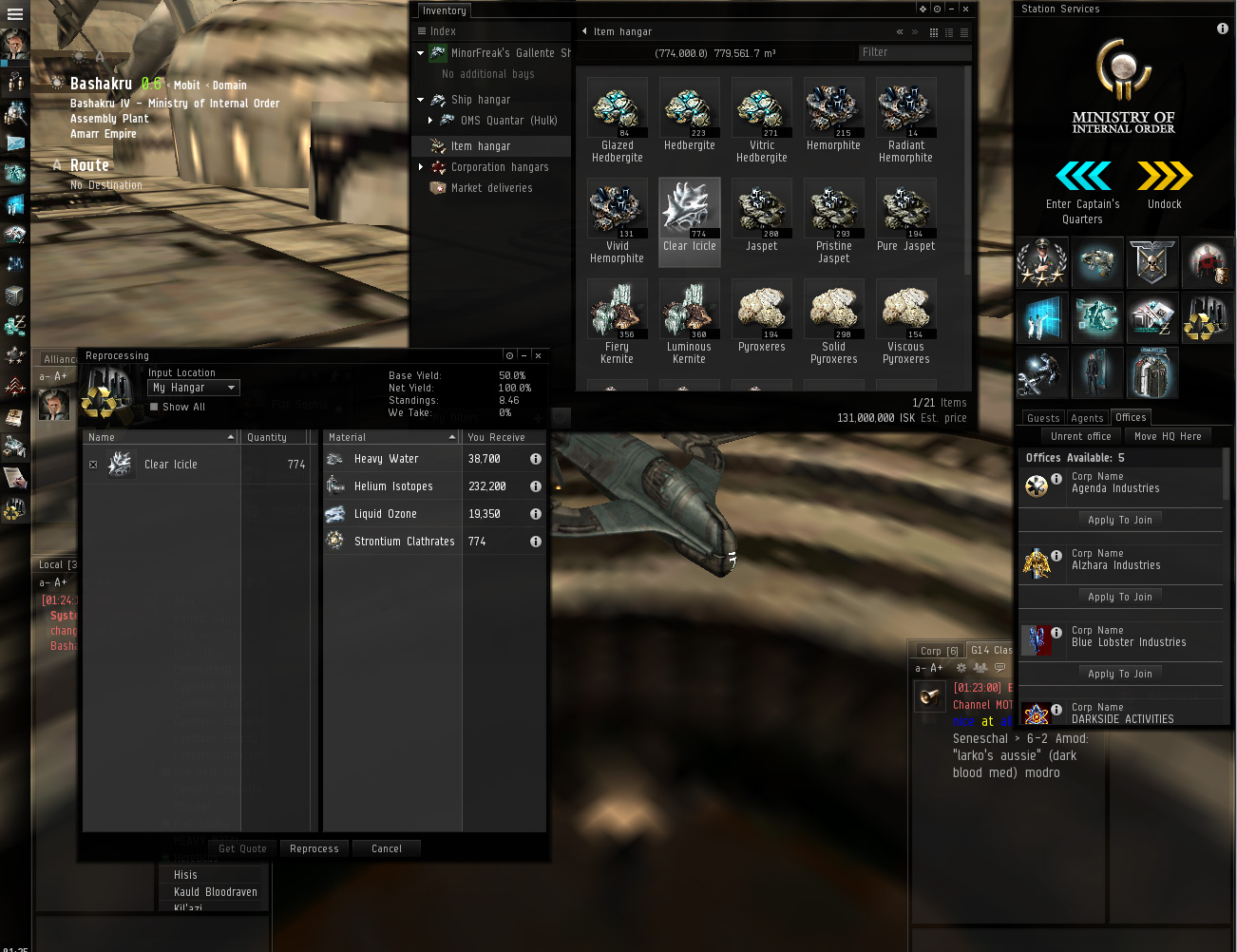
Task: Open the mail envelope icon in Neocom
Action: click(x=14, y=143)
